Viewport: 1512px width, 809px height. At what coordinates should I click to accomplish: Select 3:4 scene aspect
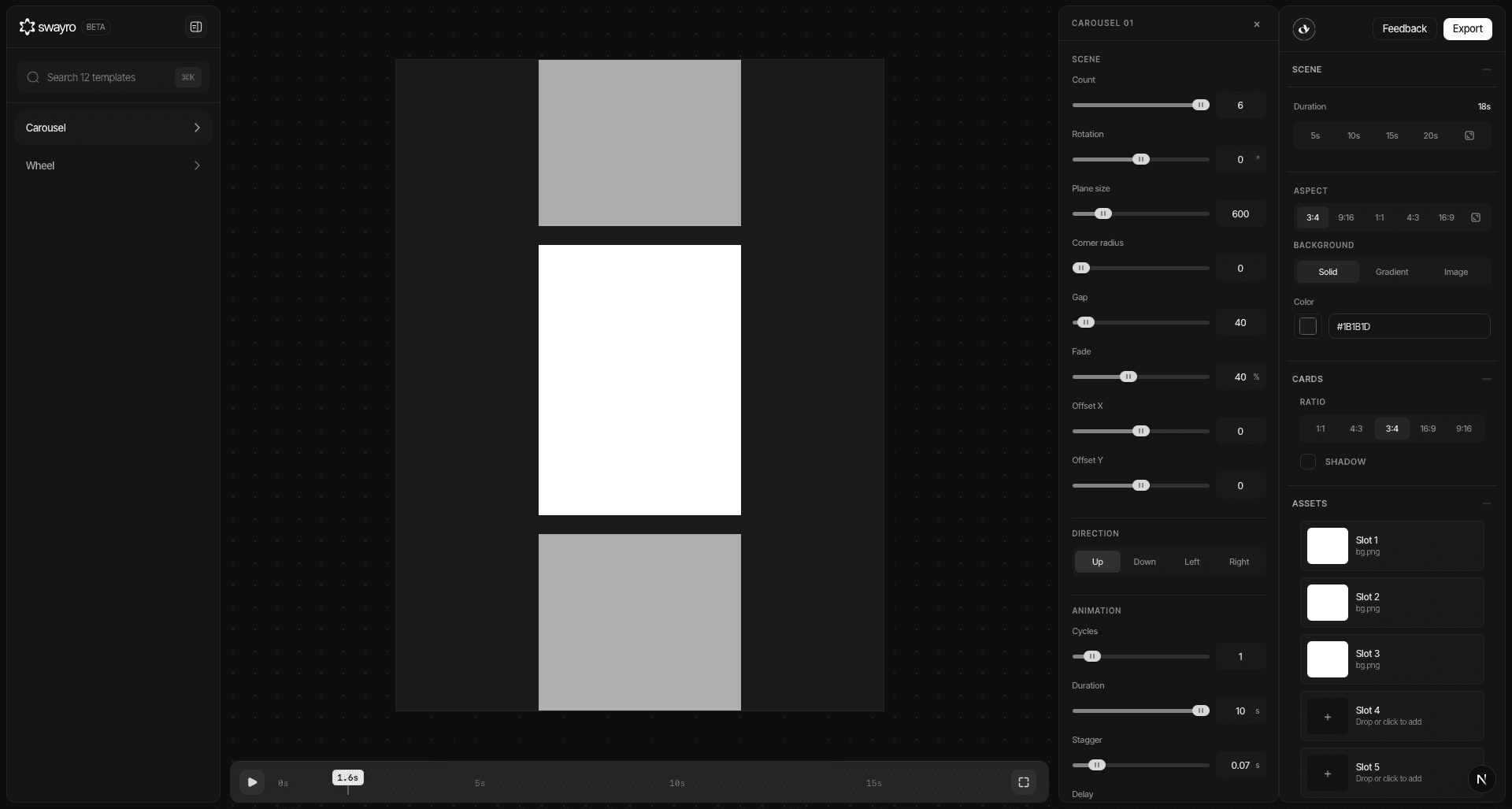pyautogui.click(x=1313, y=217)
